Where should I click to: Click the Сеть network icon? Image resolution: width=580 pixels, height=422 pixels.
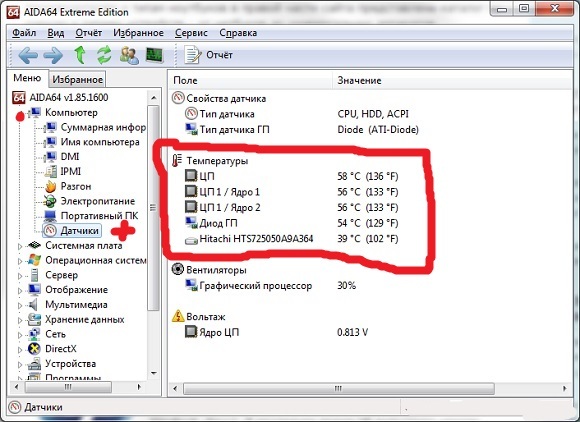[34, 334]
